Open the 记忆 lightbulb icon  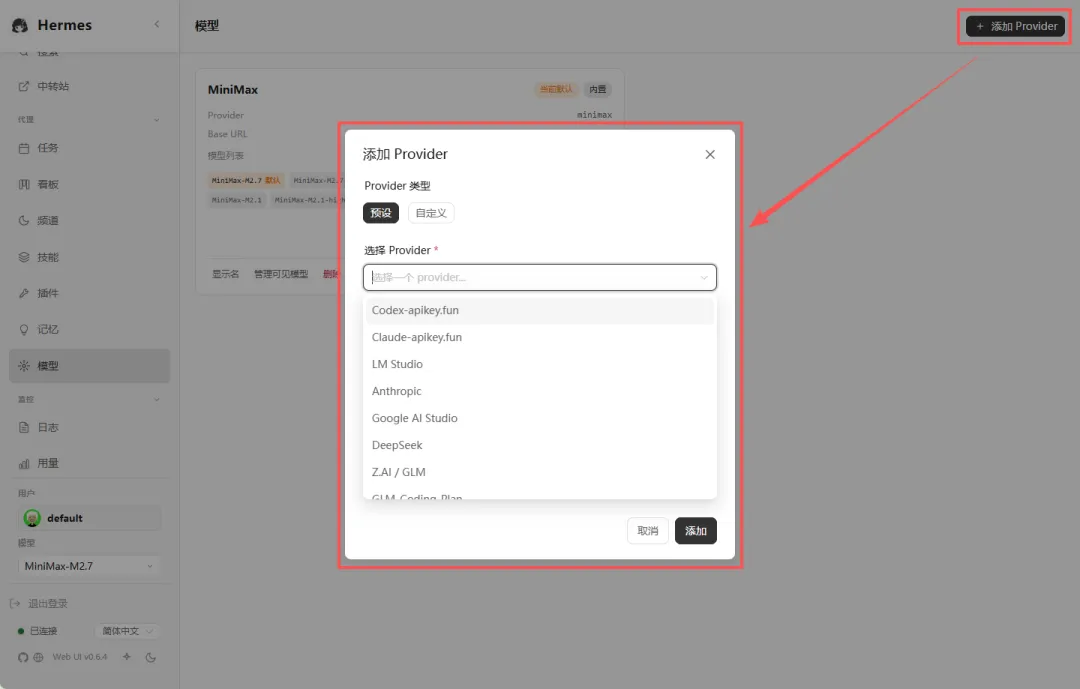[24, 329]
